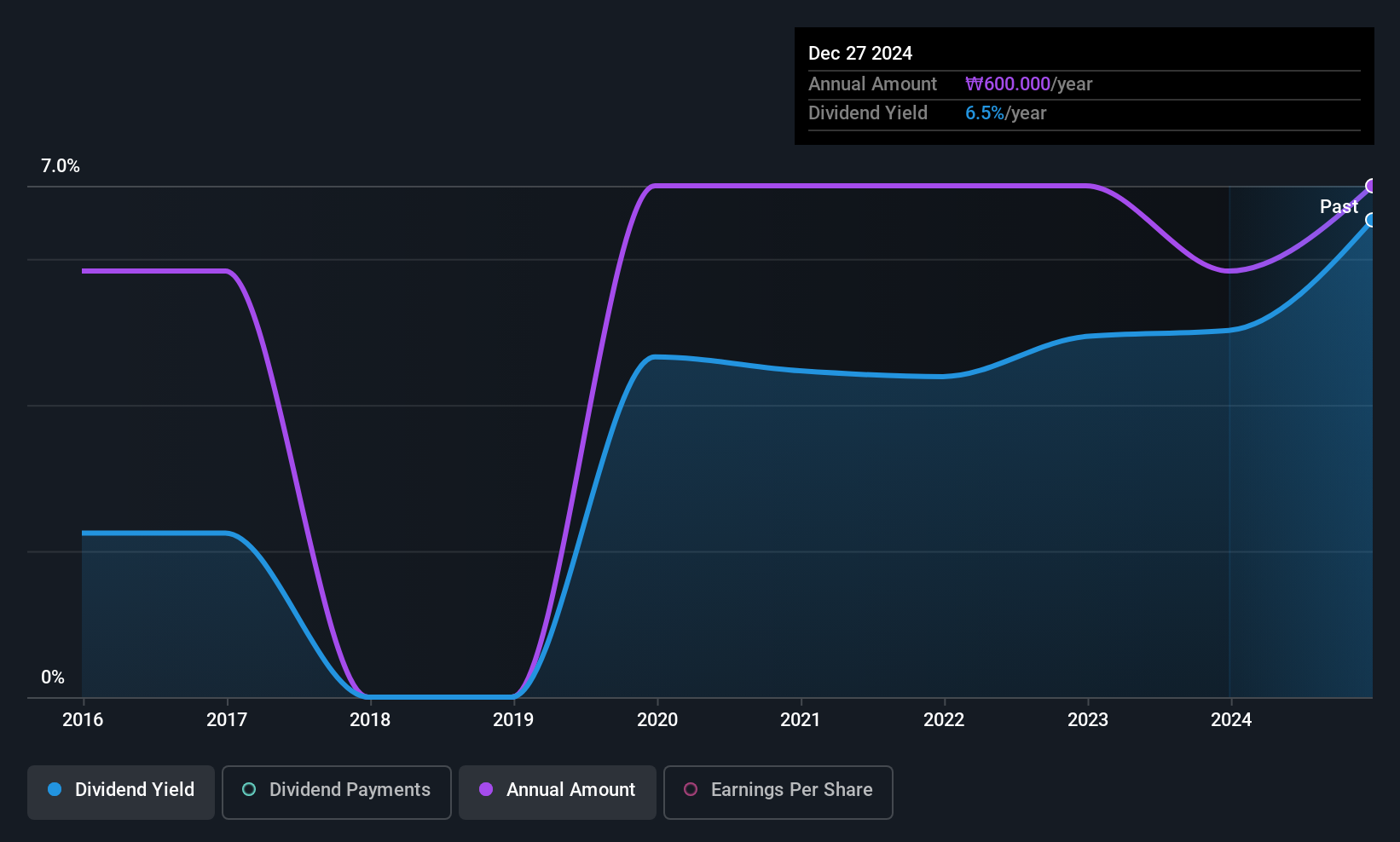Click the pink Earnings Per Share circle
The image size is (1400, 842).
tap(691, 789)
